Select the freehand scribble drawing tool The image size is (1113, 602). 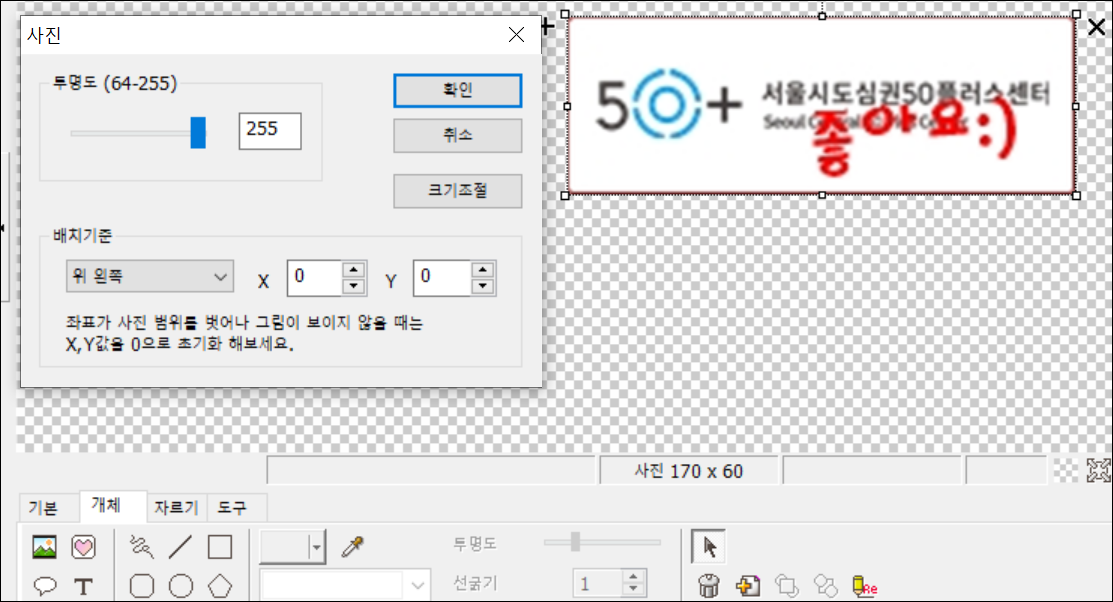coord(141,547)
